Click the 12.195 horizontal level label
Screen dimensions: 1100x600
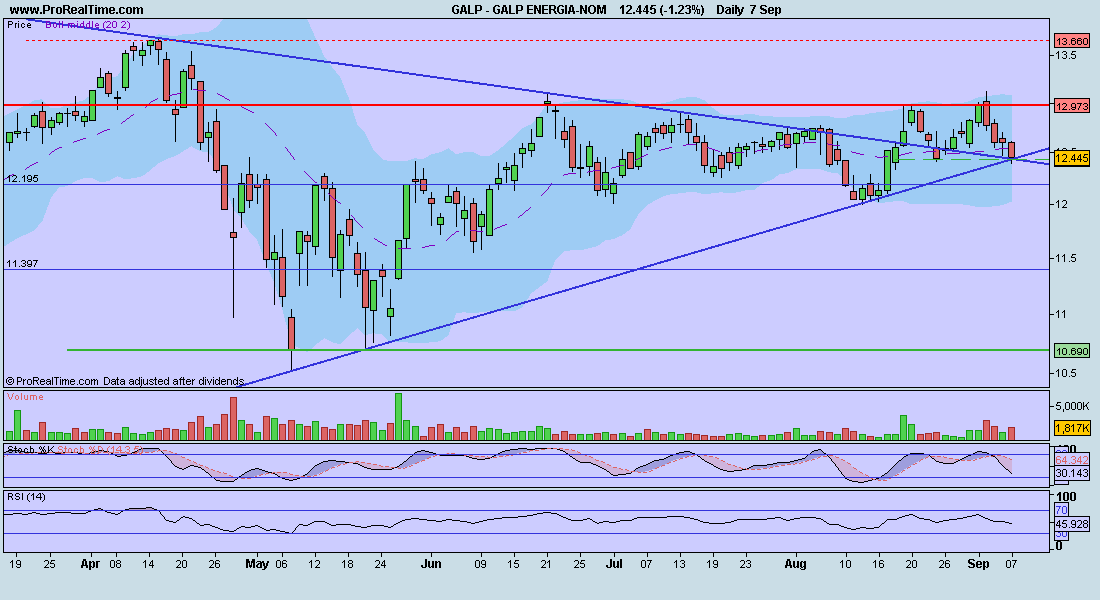(x=22, y=179)
